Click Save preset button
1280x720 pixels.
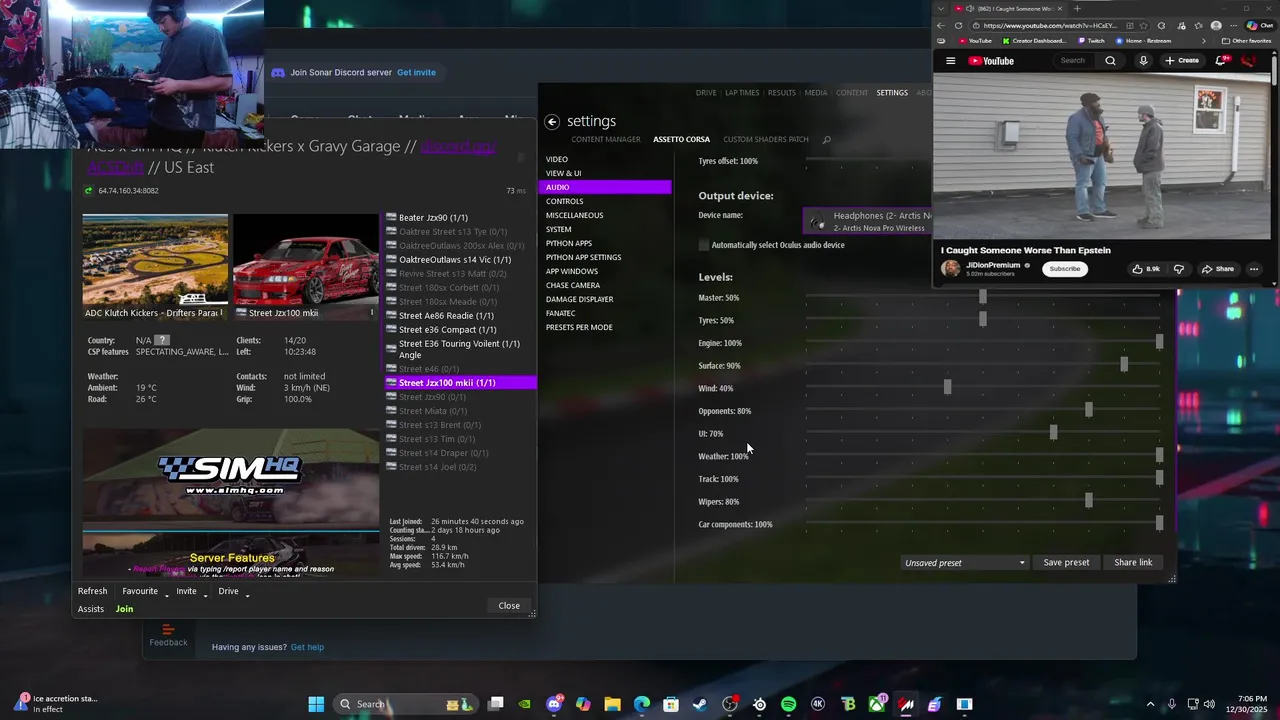pos(1066,563)
